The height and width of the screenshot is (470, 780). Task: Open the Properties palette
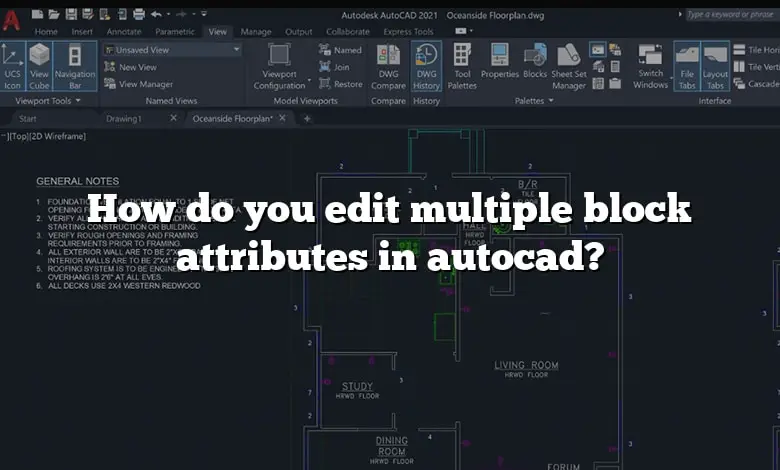coord(499,65)
